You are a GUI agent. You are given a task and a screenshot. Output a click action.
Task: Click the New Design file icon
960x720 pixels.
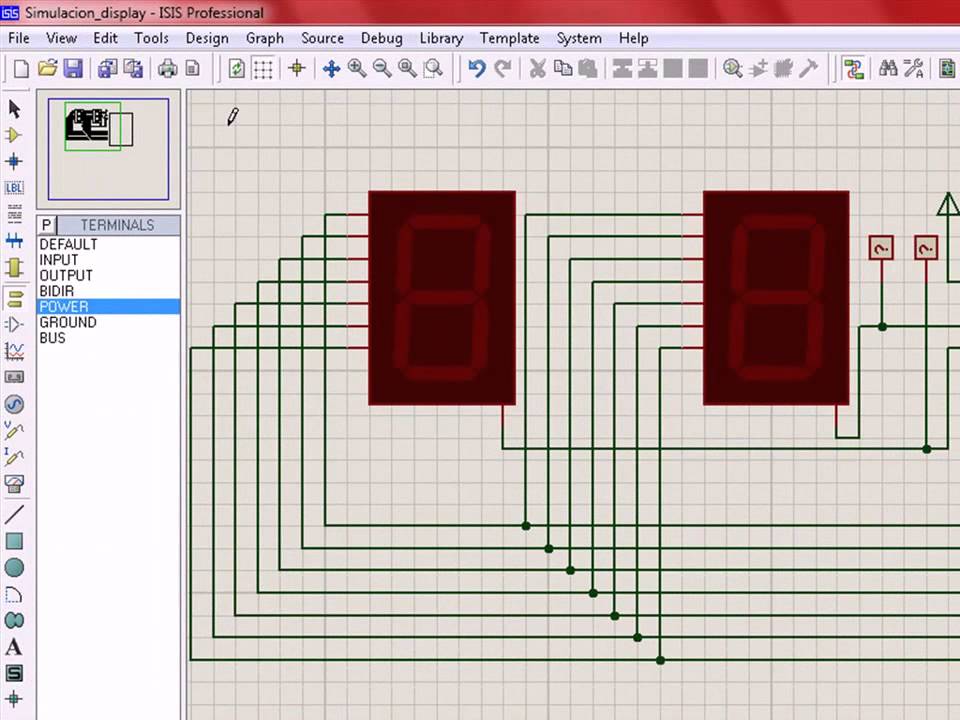tap(21, 69)
